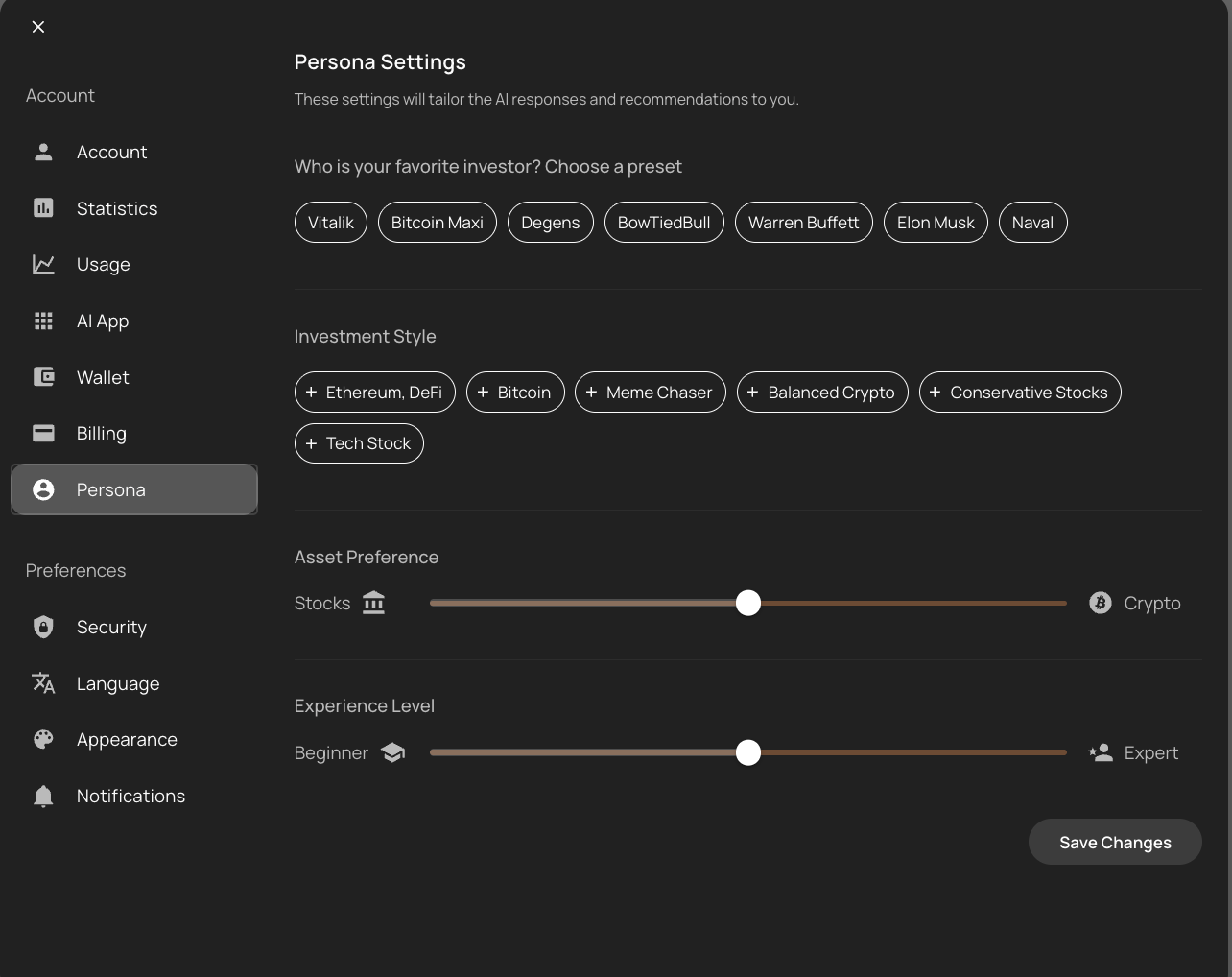This screenshot has height=977, width=1232.
Task: Choose the Warren Buffett investor preset
Action: click(803, 223)
